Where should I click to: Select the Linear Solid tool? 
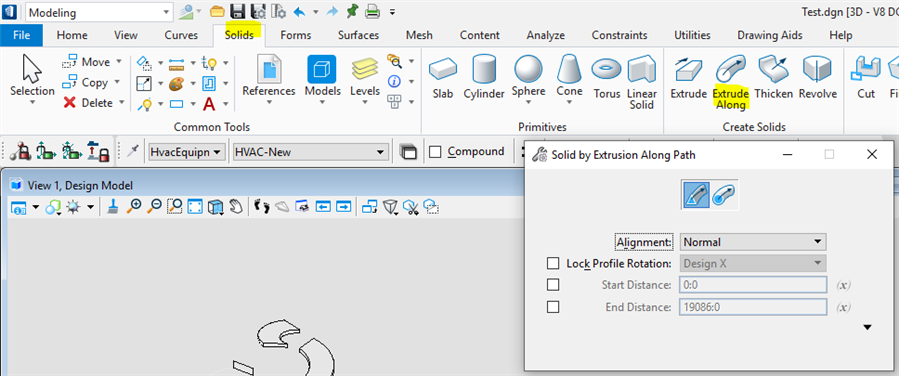[x=642, y=83]
